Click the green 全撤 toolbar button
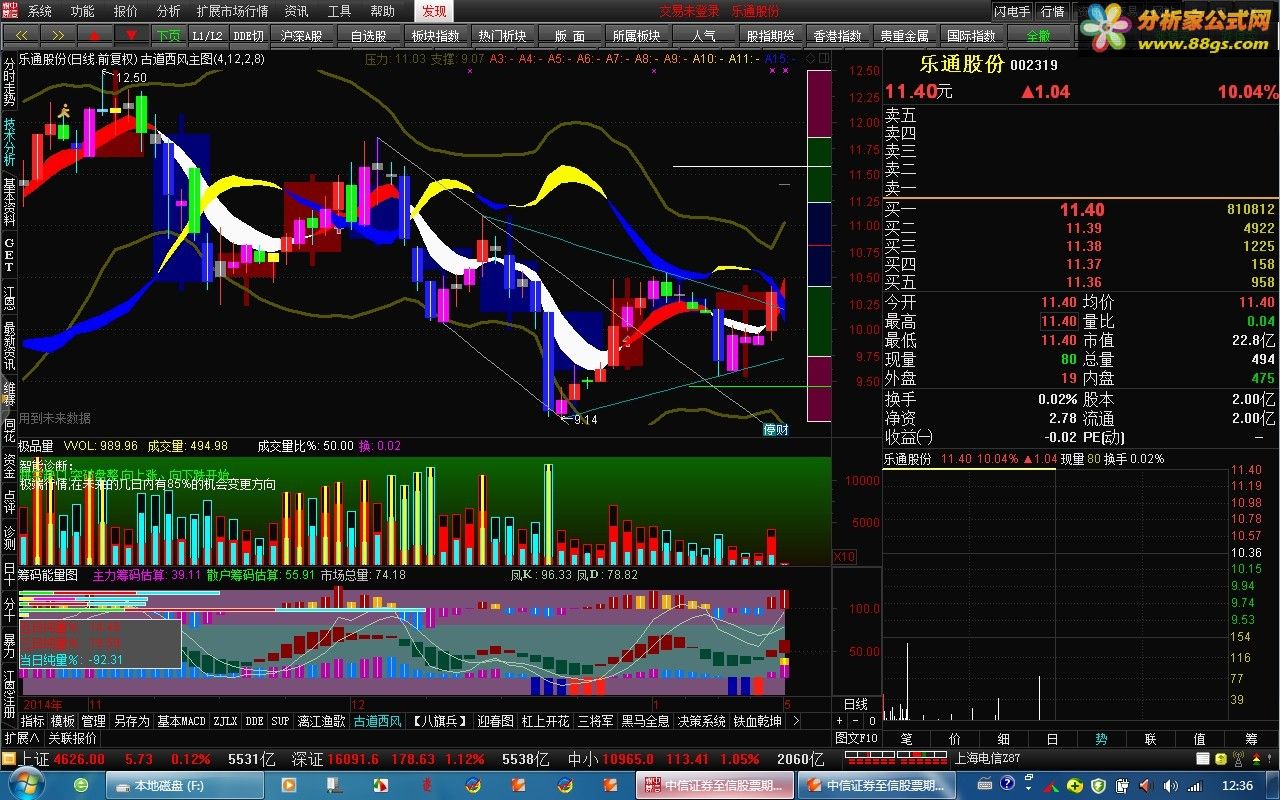 (1038, 35)
